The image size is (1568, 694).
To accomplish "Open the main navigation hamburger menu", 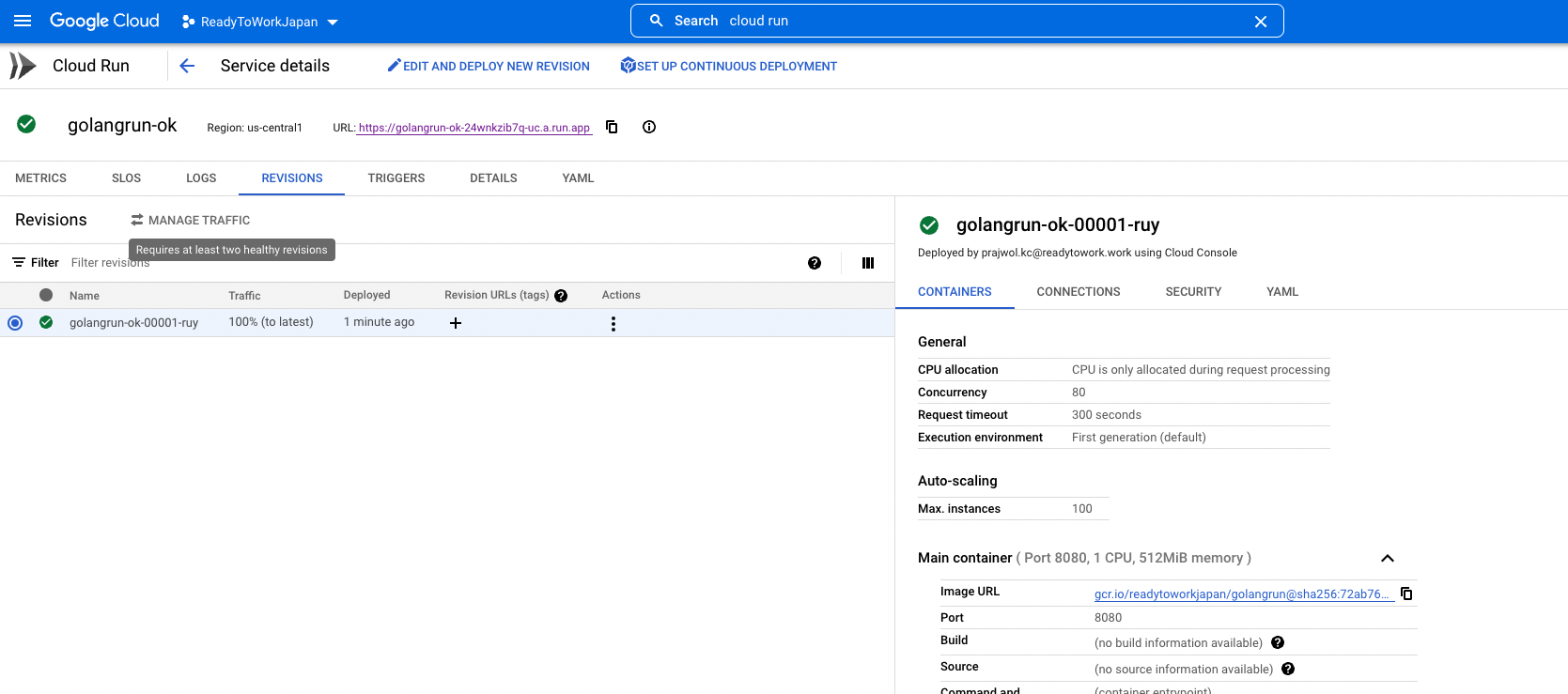I will [23, 21].
